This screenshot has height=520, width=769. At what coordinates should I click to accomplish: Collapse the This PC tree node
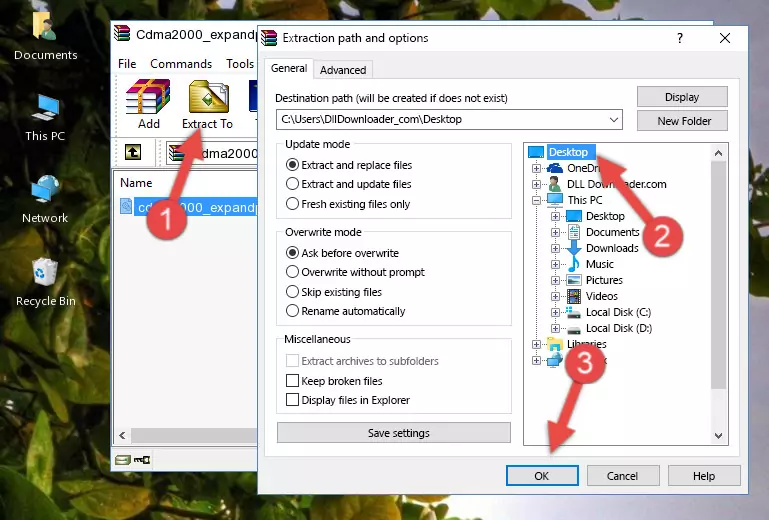[537, 200]
